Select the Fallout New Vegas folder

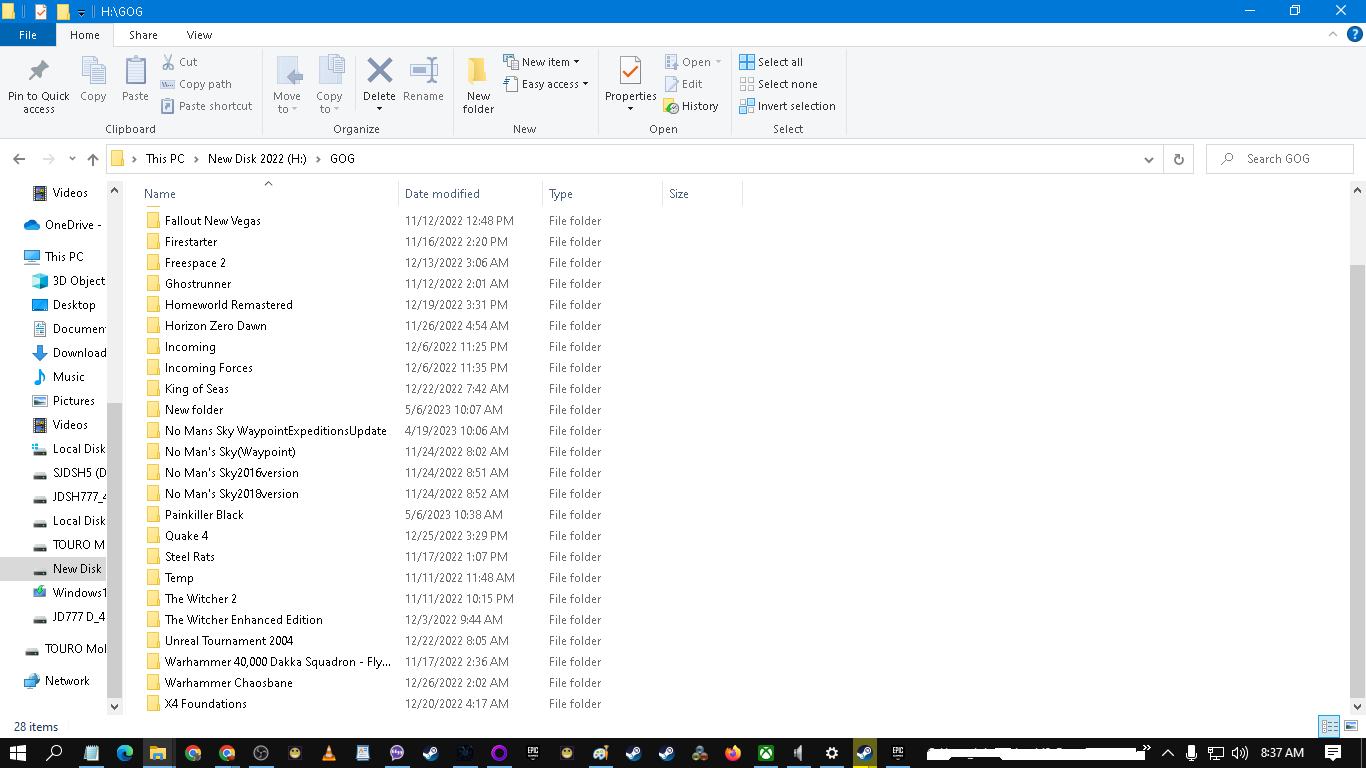pos(212,221)
